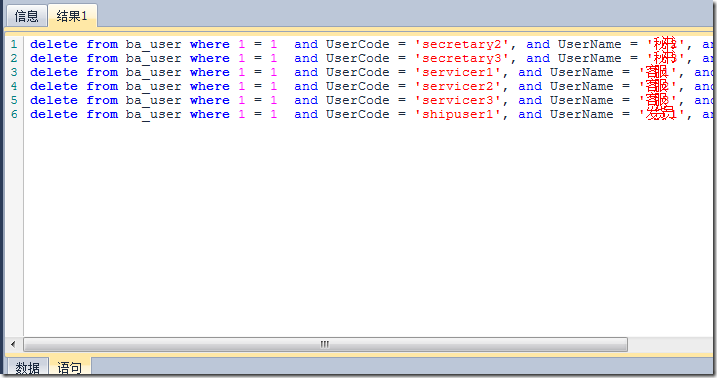
Task: Click the 'servicer3' string value
Action: 458,100
